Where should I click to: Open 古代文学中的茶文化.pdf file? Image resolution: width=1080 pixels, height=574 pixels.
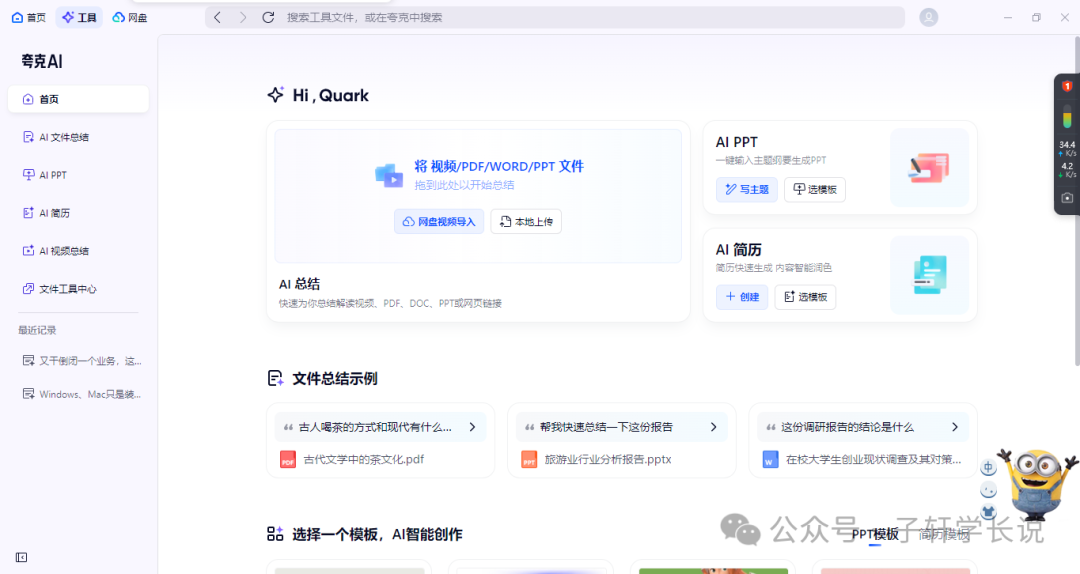coord(364,460)
